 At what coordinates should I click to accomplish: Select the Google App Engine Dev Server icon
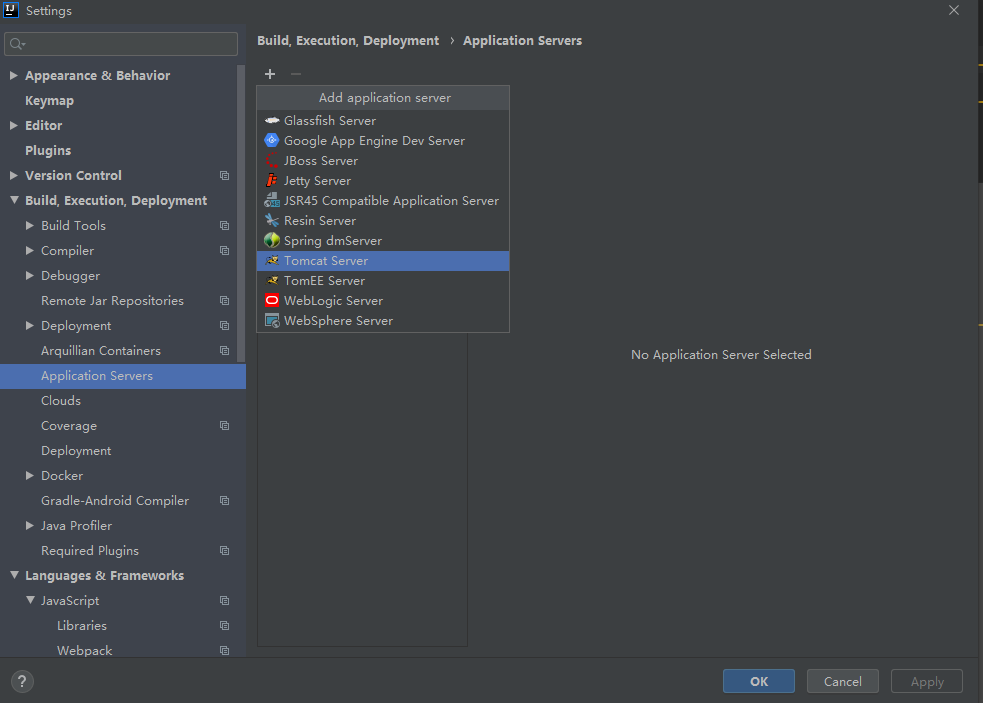coord(272,141)
